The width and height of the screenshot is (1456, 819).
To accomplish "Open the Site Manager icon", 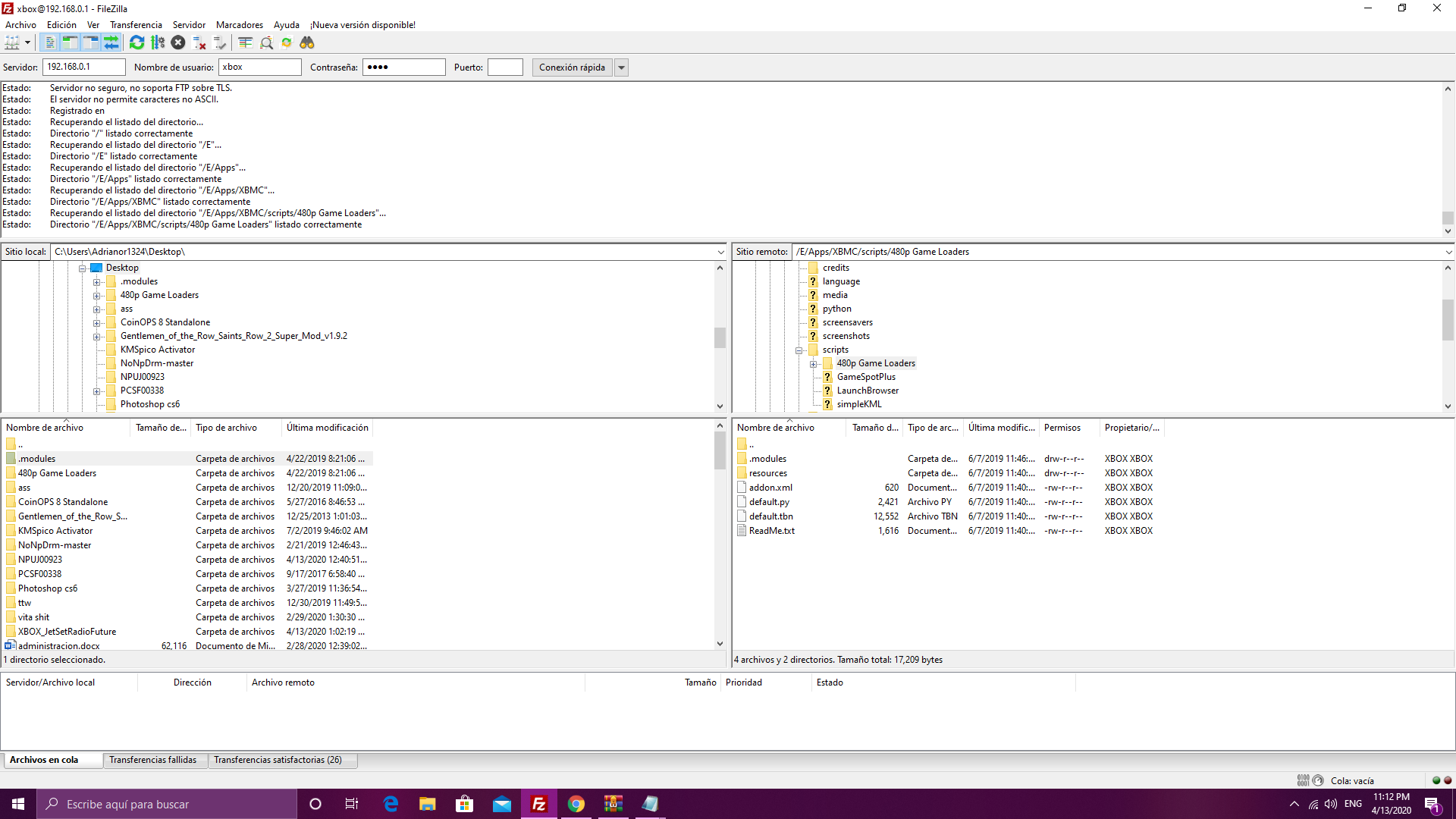I will (x=12, y=42).
